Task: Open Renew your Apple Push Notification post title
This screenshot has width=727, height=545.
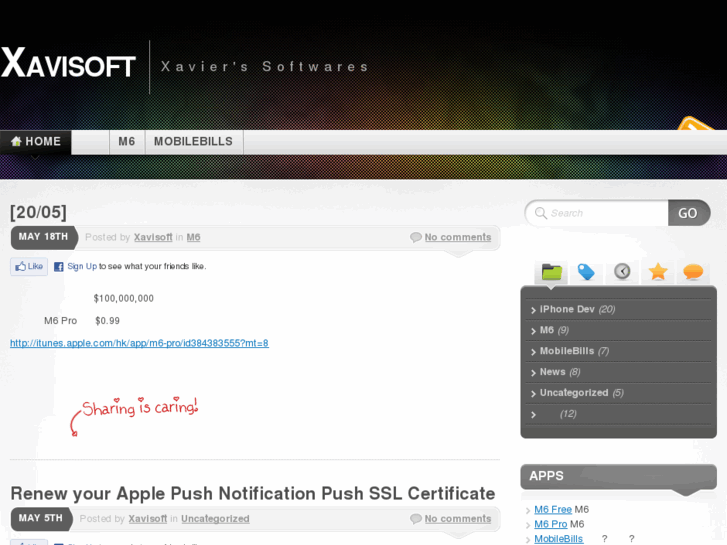Action: coord(253,494)
